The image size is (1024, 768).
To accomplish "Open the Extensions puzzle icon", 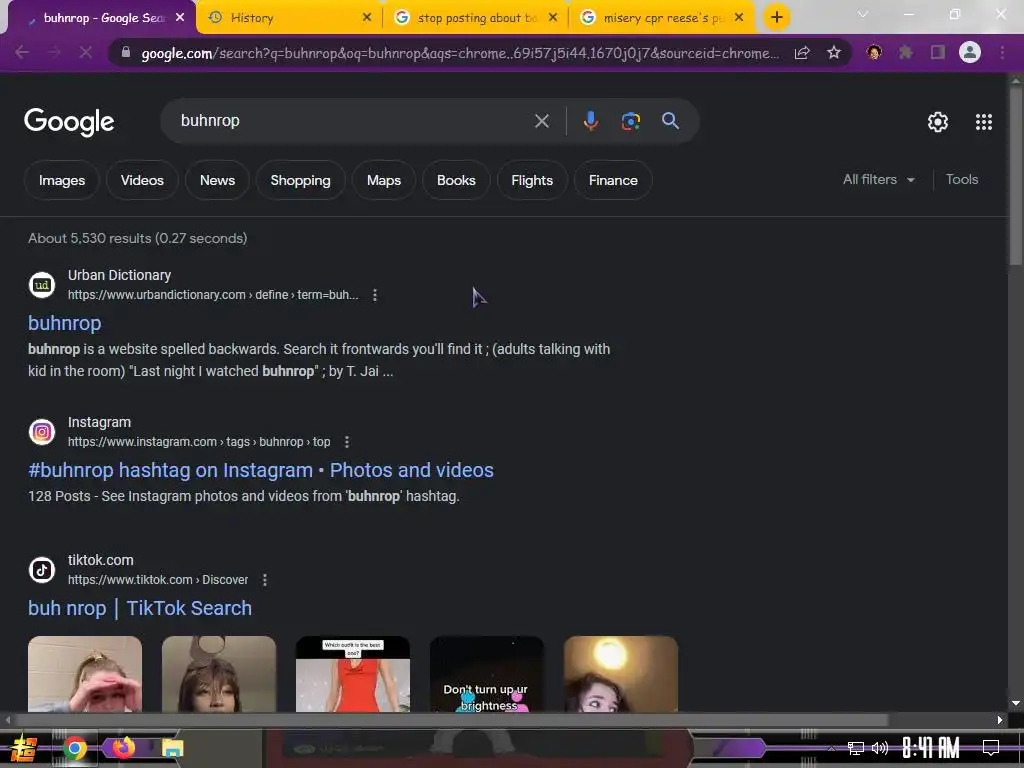I will (906, 52).
